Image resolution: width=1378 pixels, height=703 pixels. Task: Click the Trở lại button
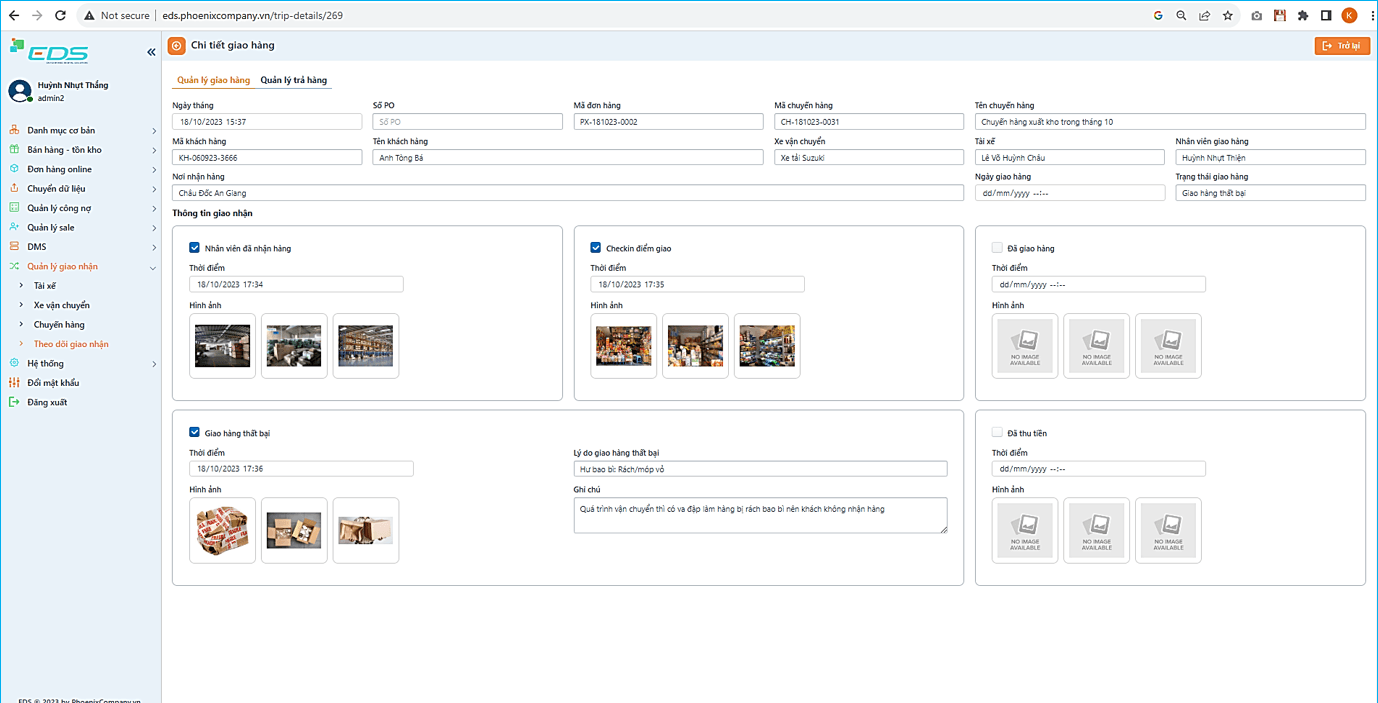[1341, 46]
